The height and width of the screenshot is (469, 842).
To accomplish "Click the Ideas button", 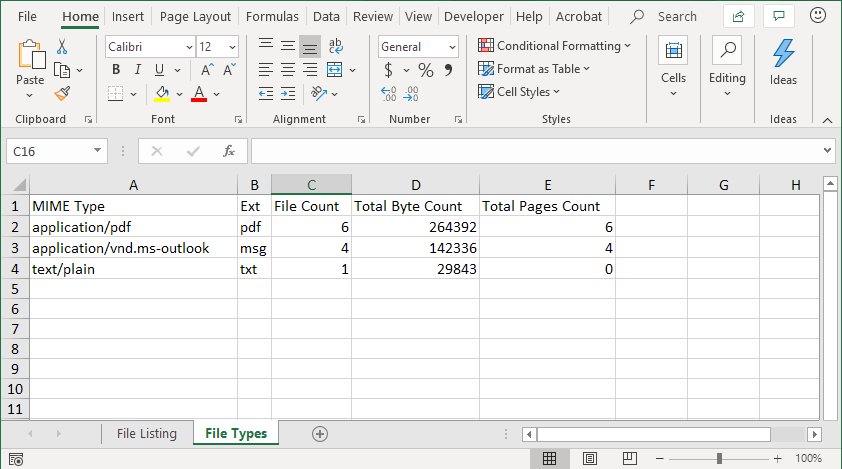I will pyautogui.click(x=783, y=62).
